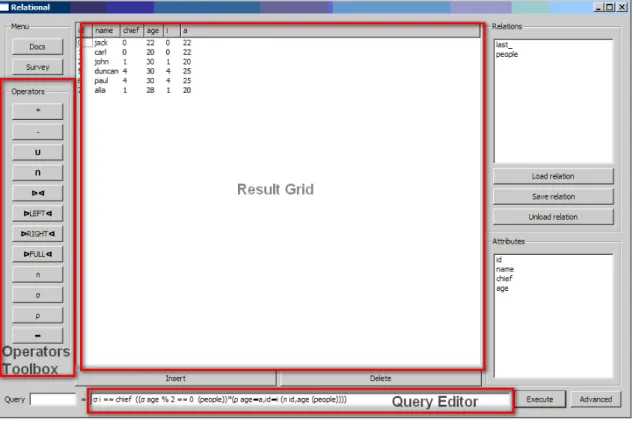
Task: Insert the difference (-) operator
Action: 38,132
